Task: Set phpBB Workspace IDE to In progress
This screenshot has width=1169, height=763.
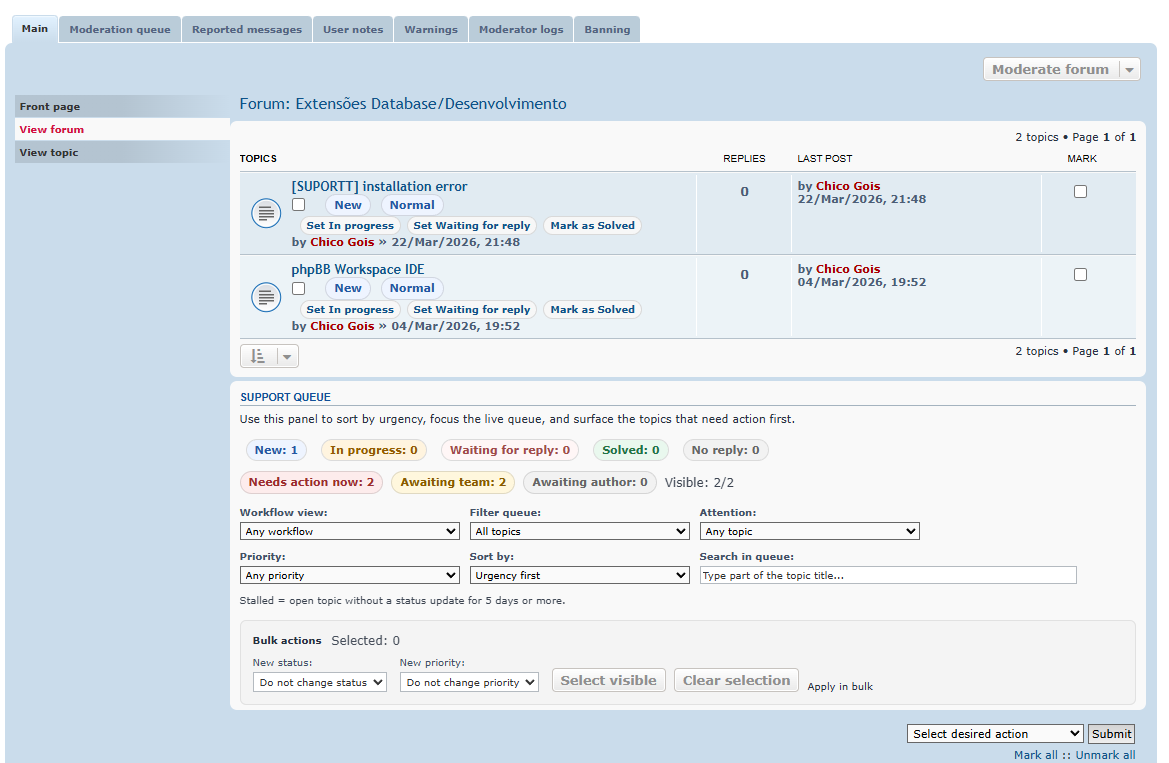Action: tap(350, 310)
